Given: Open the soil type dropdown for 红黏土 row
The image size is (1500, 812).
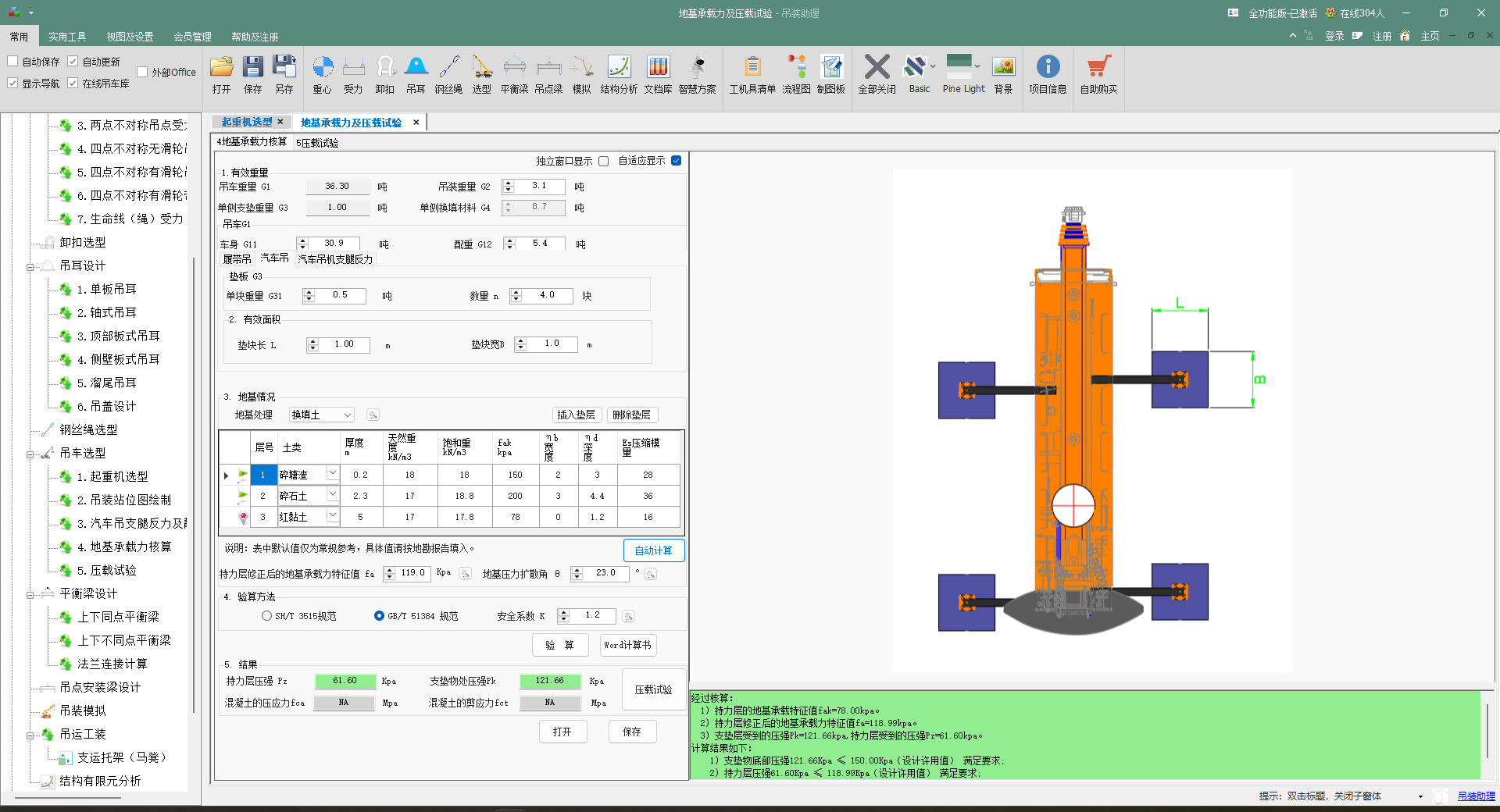Looking at the screenshot, I should click(x=332, y=516).
